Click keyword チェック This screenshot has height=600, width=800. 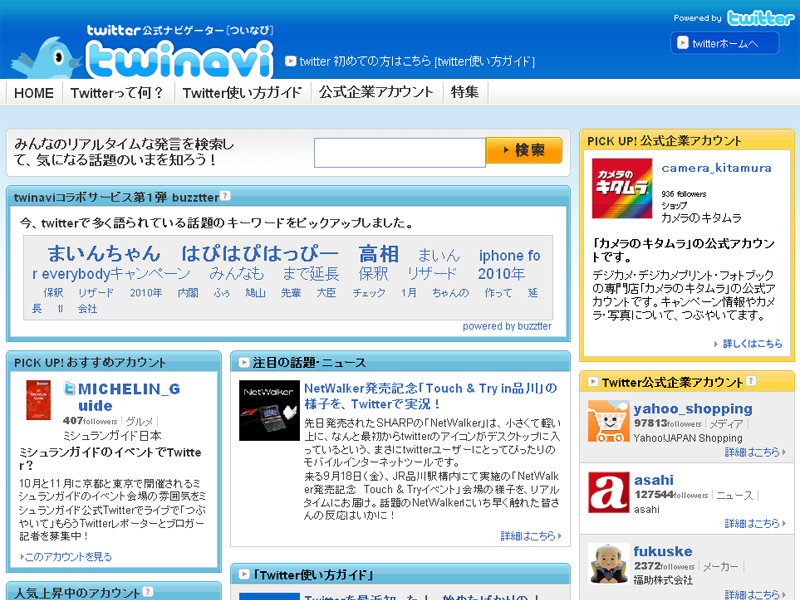coord(369,292)
